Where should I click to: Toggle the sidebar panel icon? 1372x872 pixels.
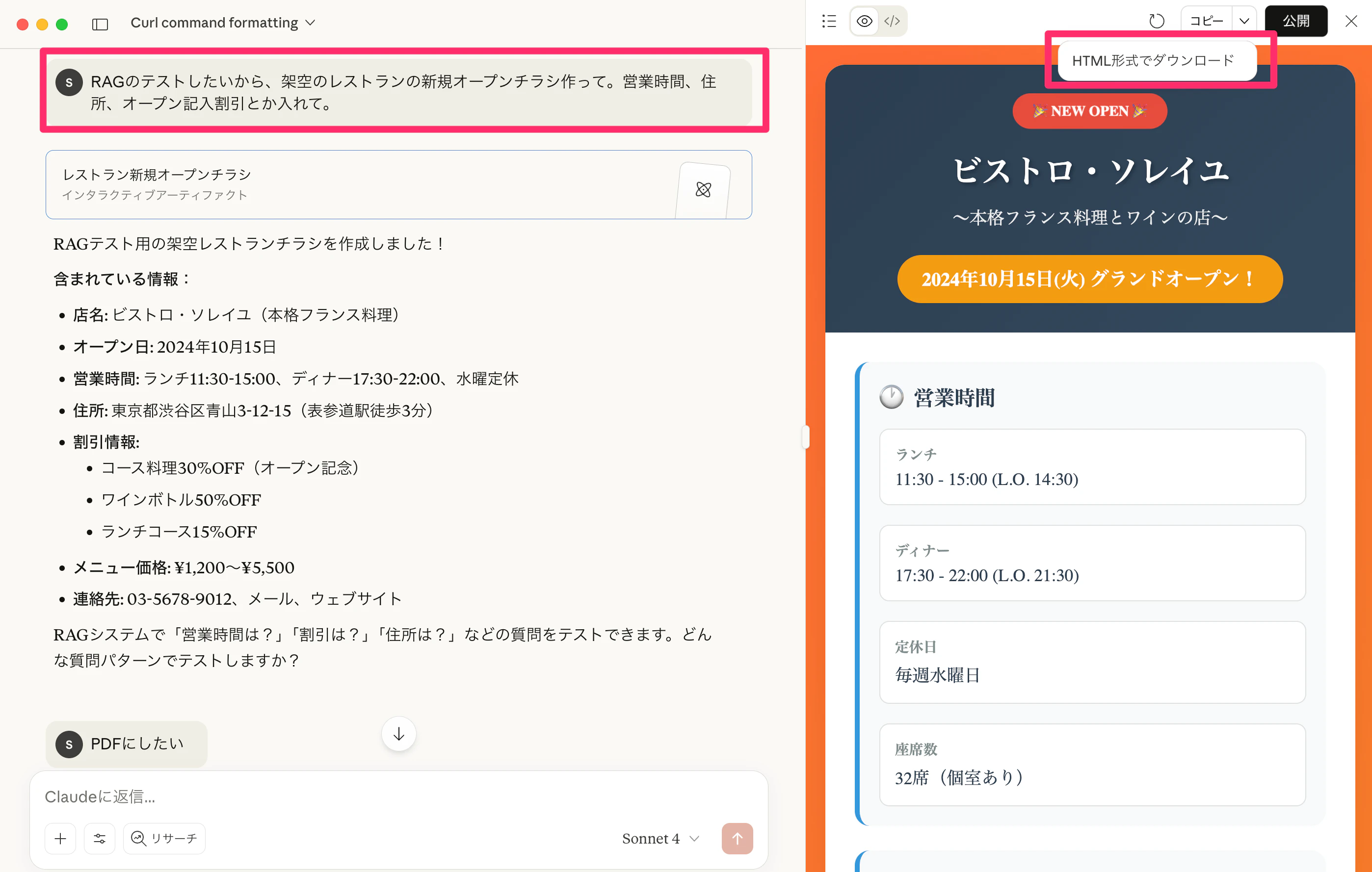click(100, 24)
